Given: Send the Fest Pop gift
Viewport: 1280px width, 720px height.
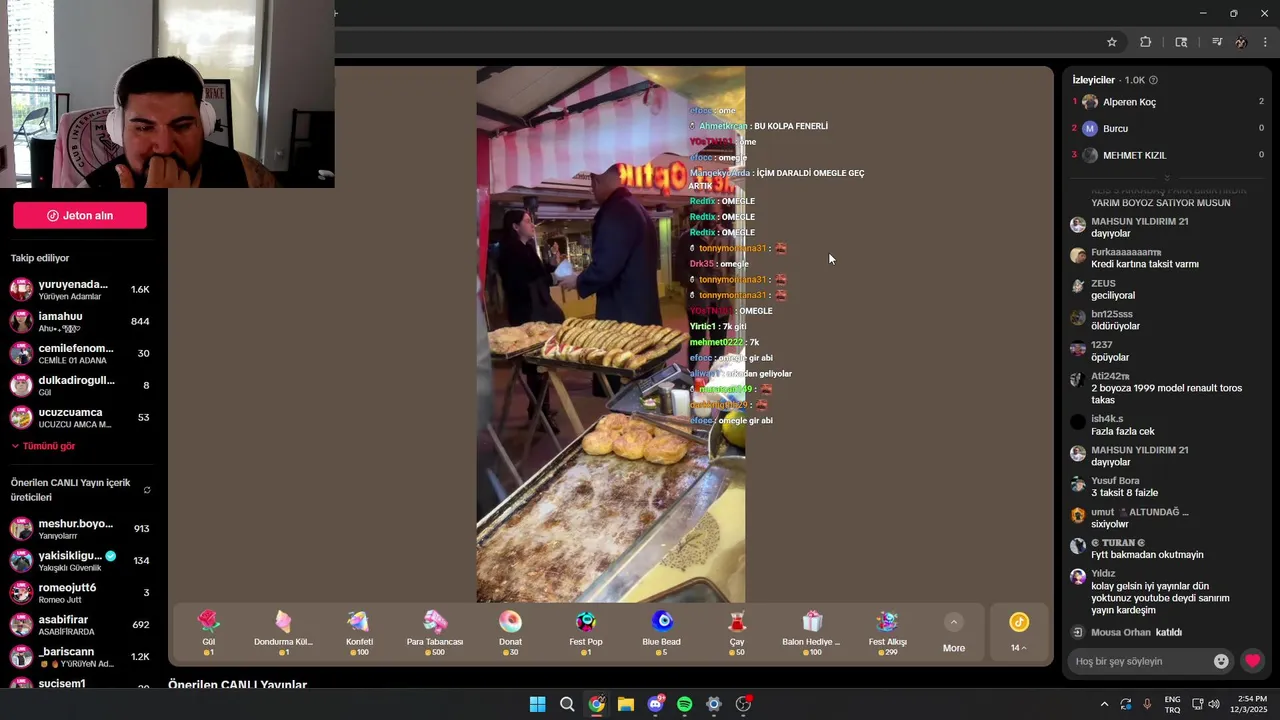Looking at the screenshot, I should (x=586, y=633).
